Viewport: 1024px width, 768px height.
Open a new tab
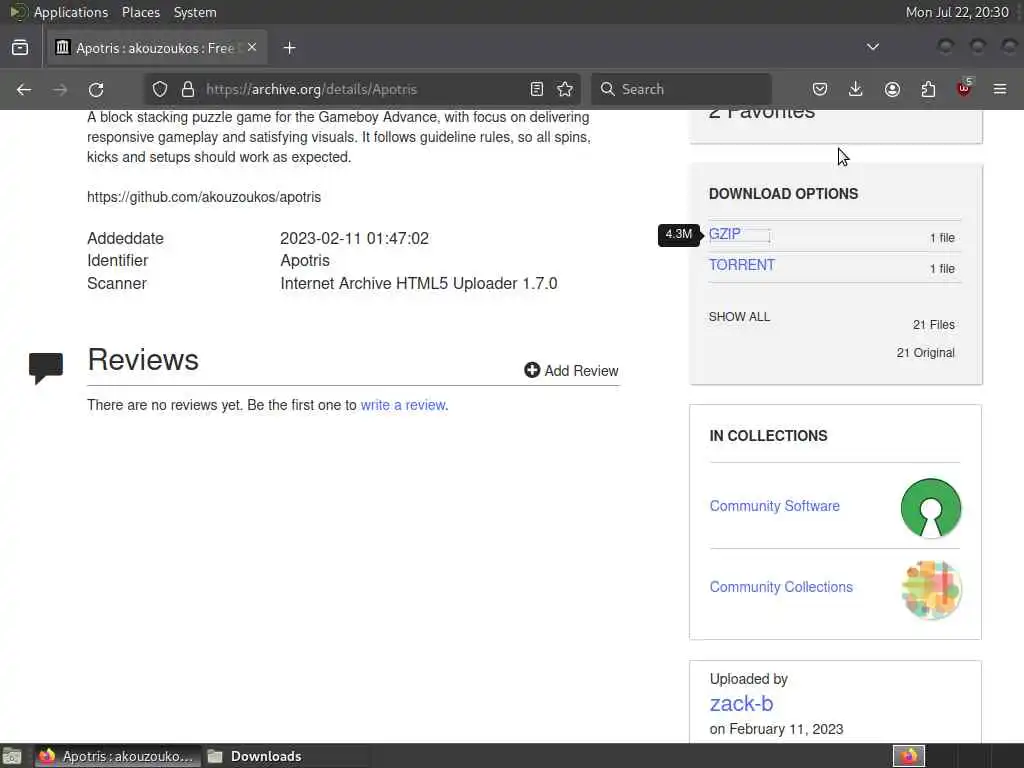(290, 48)
